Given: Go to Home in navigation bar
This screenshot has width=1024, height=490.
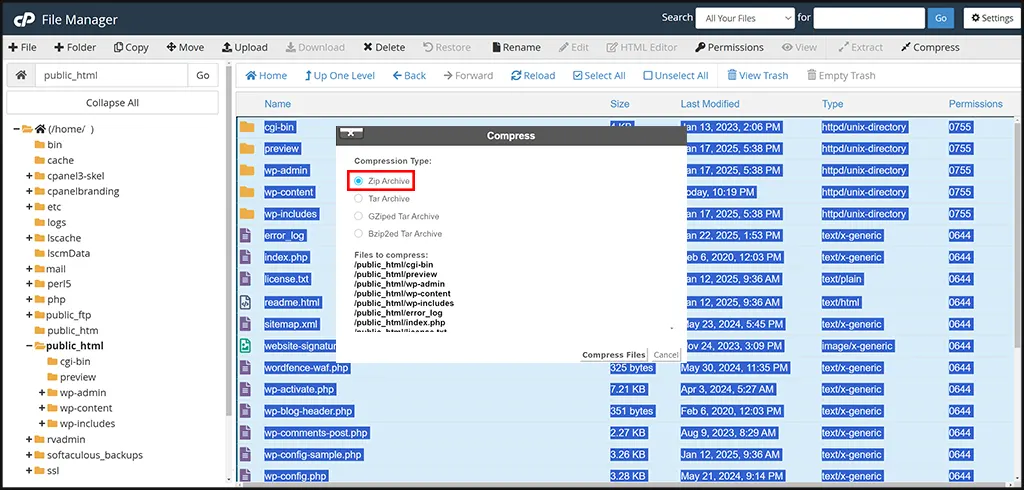Looking at the screenshot, I should coord(266,76).
